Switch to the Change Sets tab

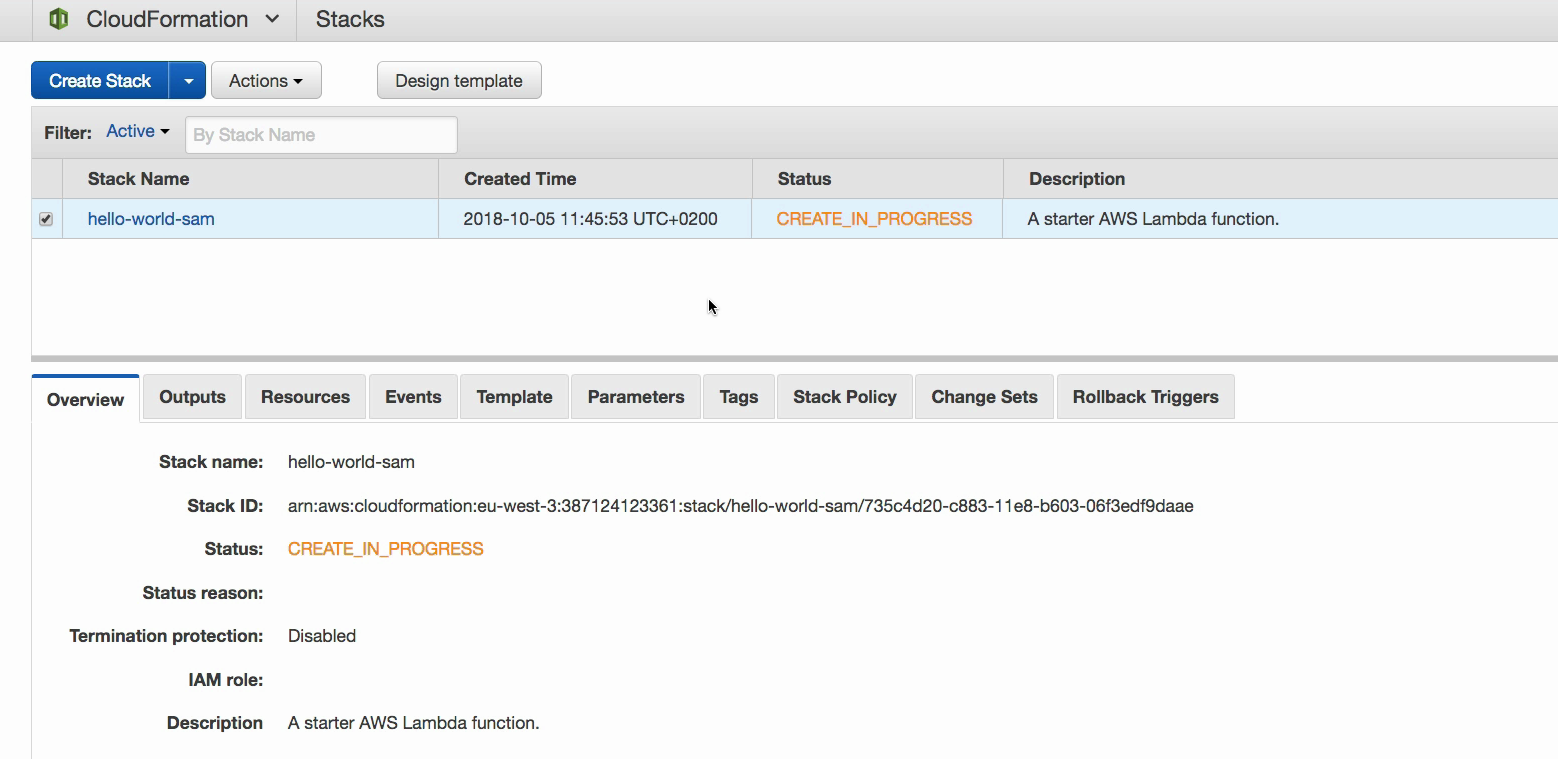click(985, 397)
